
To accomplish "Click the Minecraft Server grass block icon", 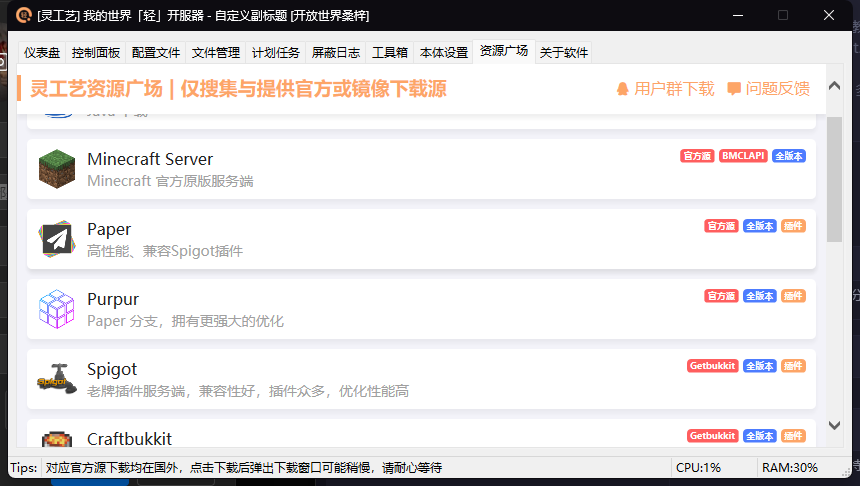I will point(57,169).
